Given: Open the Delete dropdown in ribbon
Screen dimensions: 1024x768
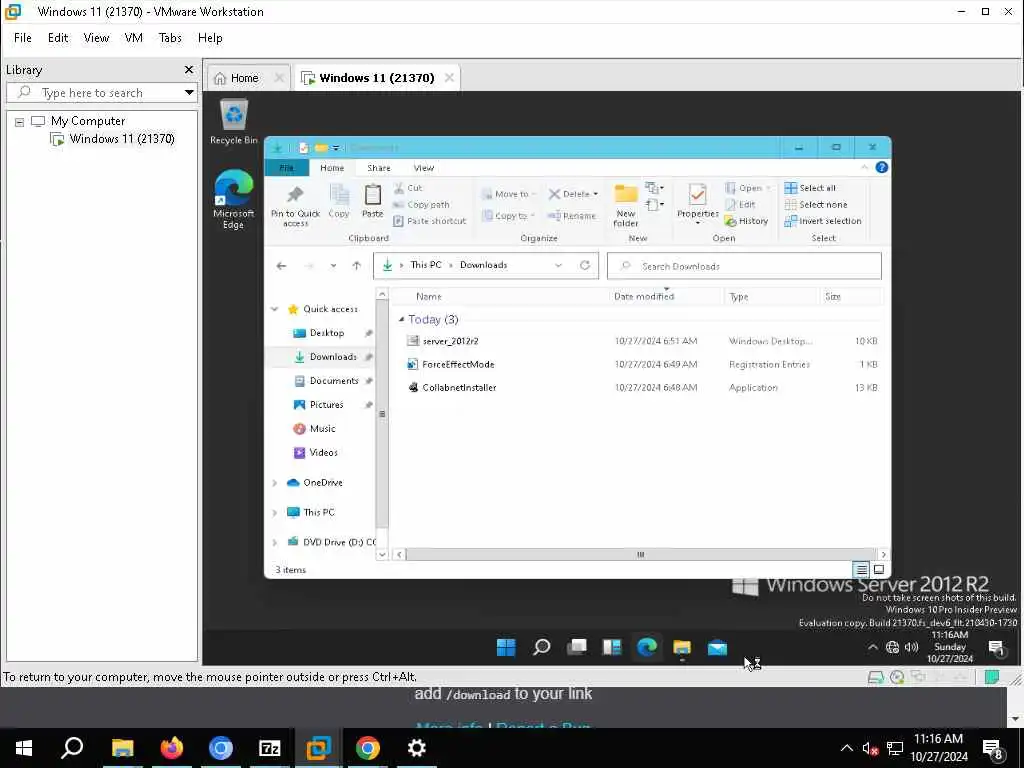Looking at the screenshot, I should click(x=573, y=194).
